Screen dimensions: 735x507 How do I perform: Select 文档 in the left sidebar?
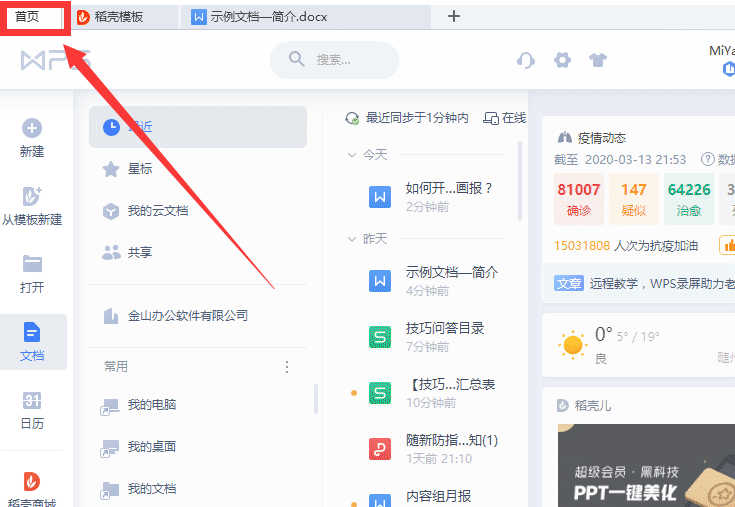pos(32,341)
